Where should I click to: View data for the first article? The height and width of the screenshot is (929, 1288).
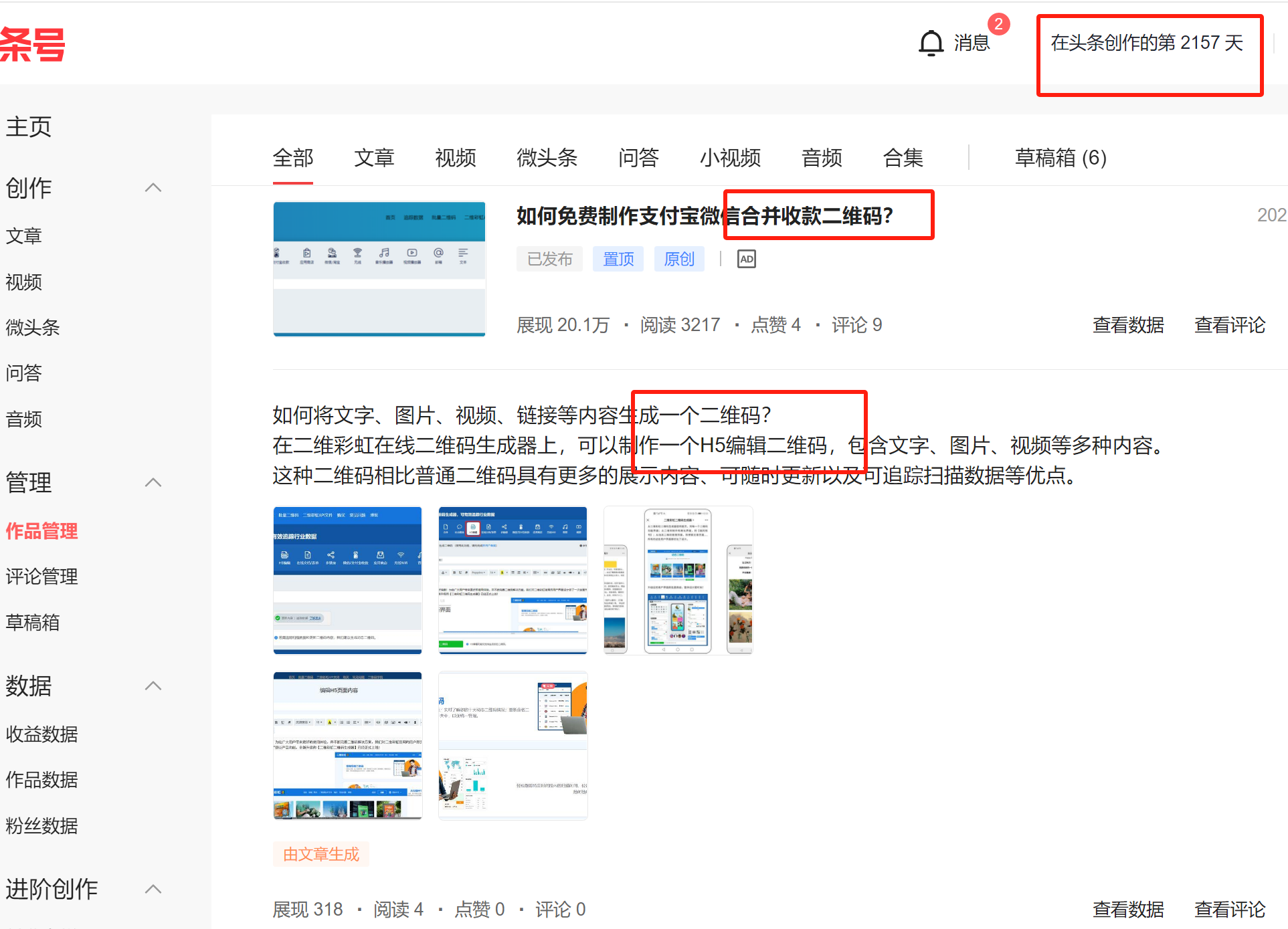[1128, 325]
